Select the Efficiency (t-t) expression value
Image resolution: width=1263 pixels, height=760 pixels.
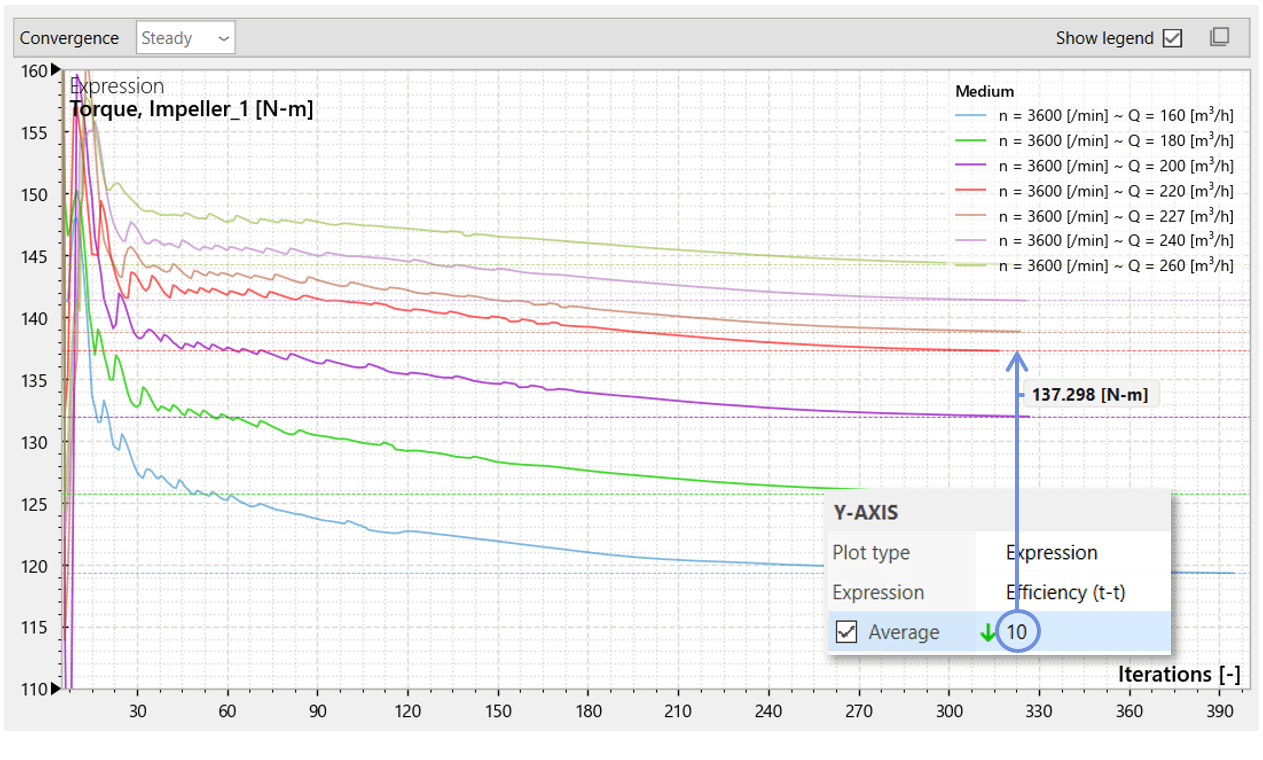pos(1065,592)
